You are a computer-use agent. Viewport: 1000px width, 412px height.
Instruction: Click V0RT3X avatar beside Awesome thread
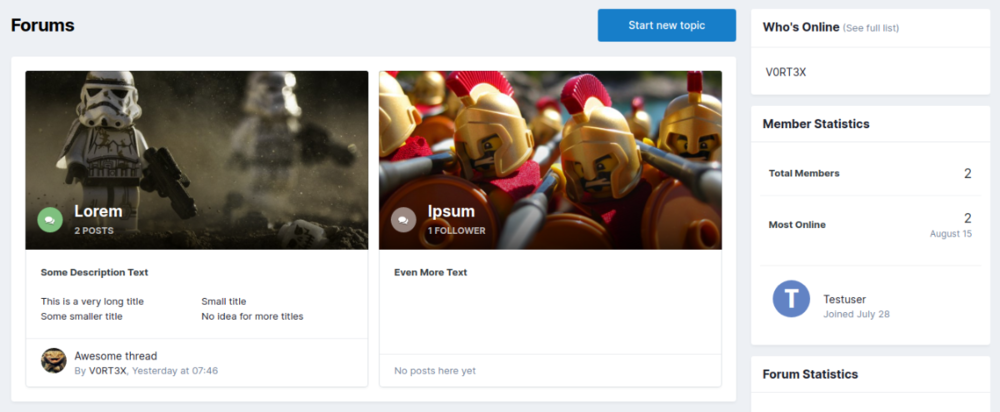[54, 361]
